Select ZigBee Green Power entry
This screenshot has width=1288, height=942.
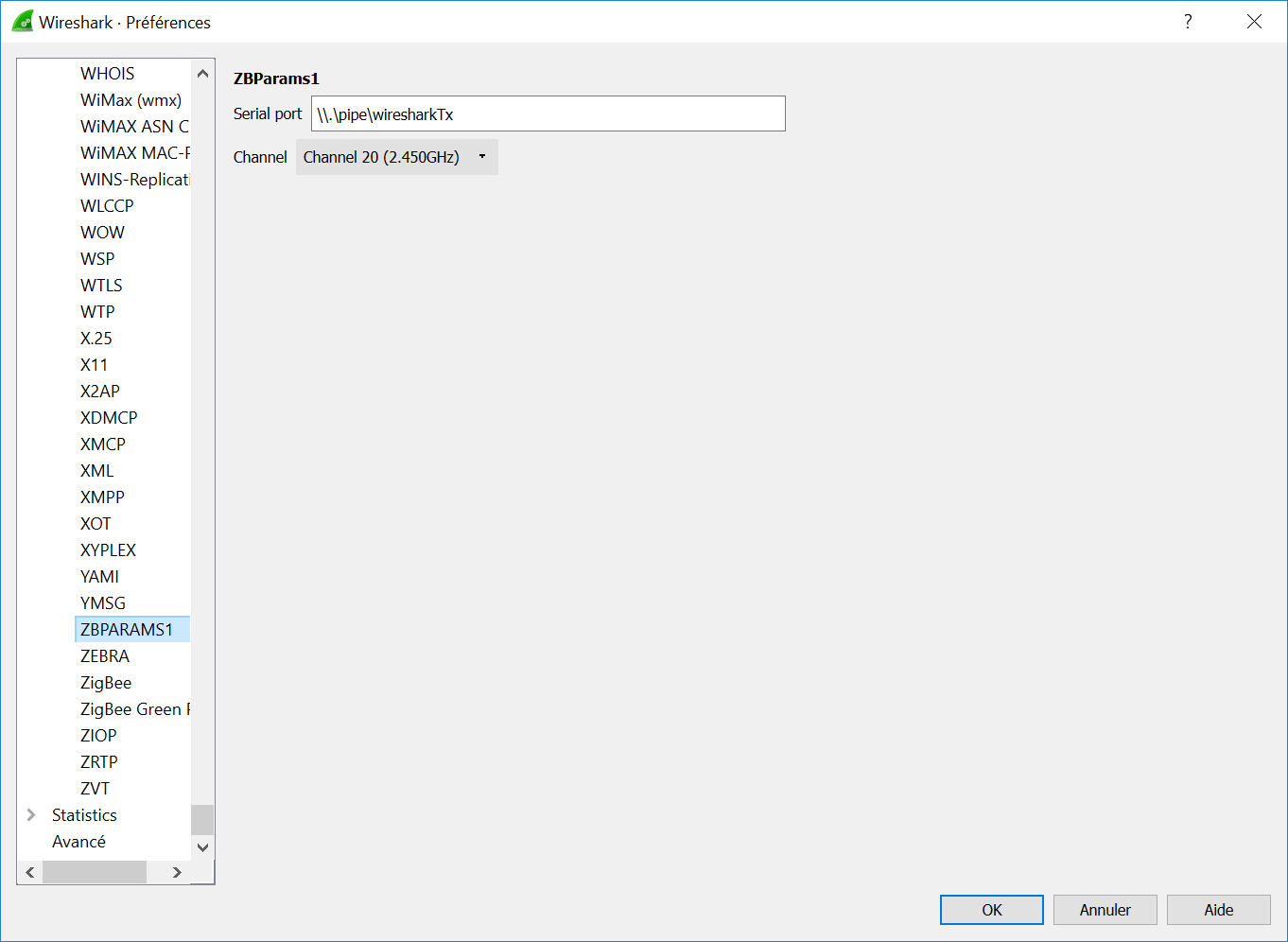134,709
